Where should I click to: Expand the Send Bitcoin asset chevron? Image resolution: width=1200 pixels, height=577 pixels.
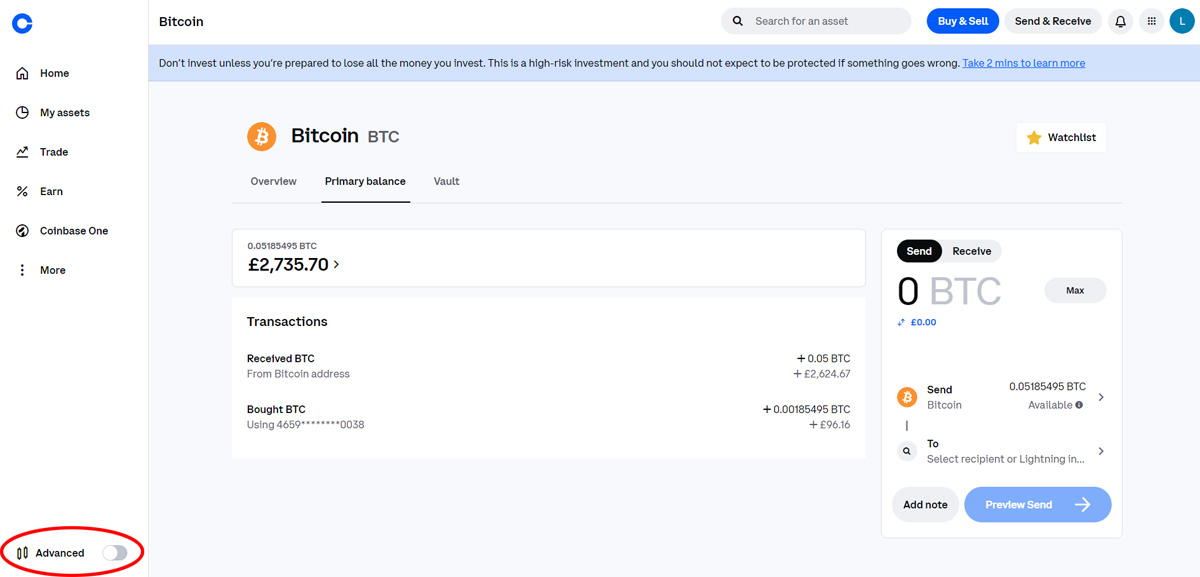pos(1101,397)
